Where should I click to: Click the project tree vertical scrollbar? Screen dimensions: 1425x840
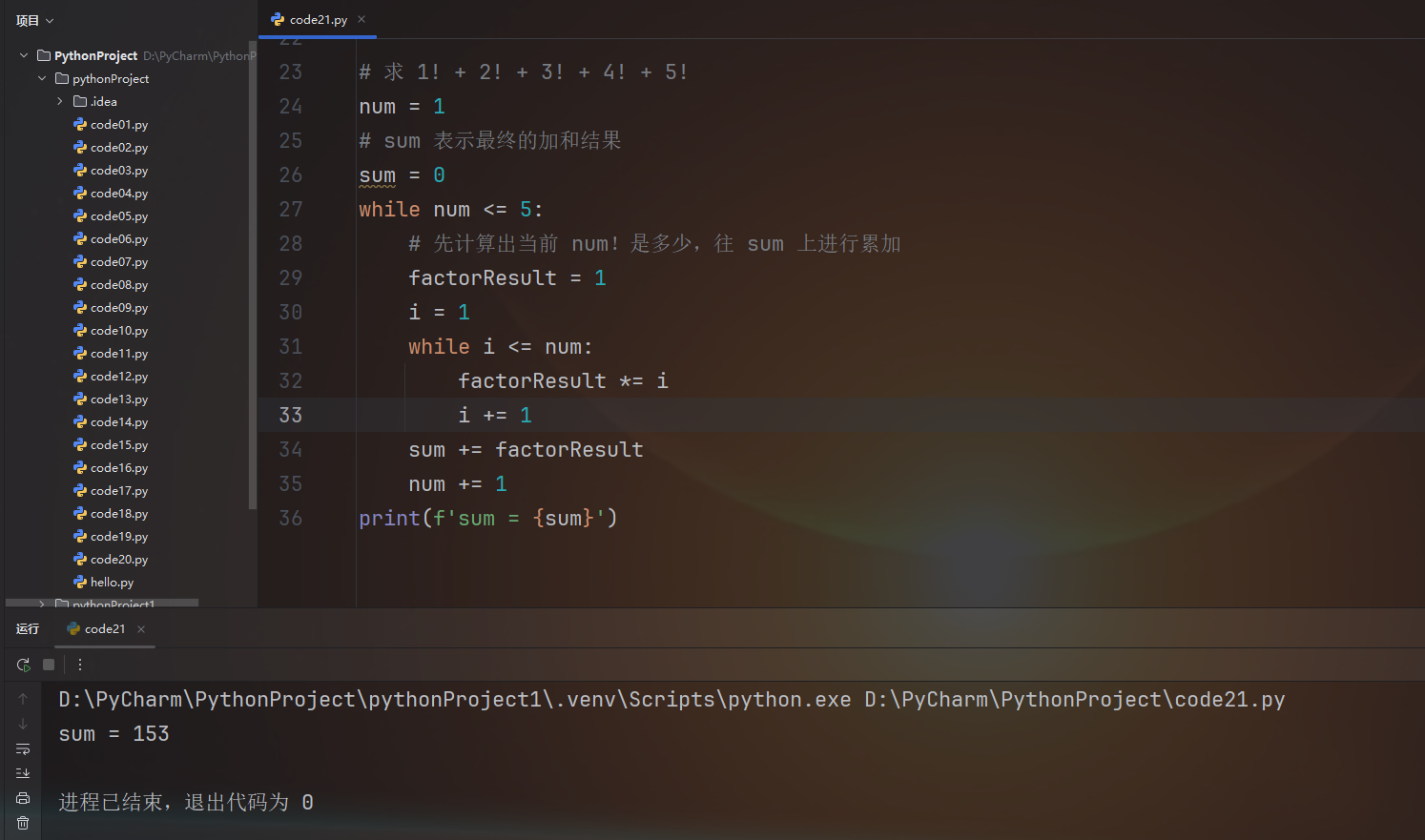[252, 275]
